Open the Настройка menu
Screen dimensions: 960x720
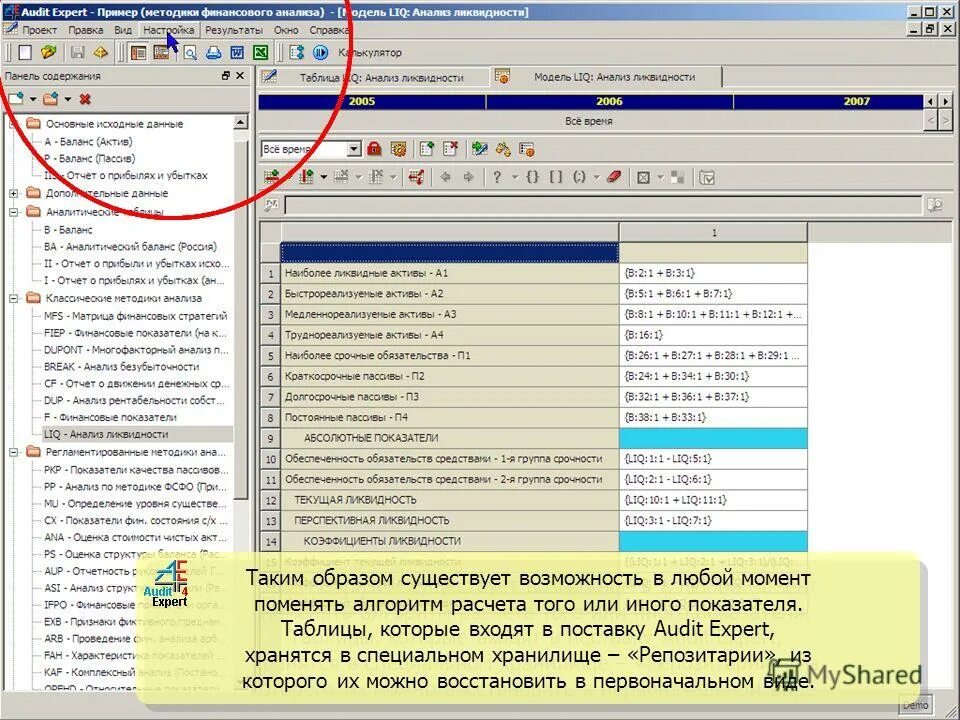169,30
